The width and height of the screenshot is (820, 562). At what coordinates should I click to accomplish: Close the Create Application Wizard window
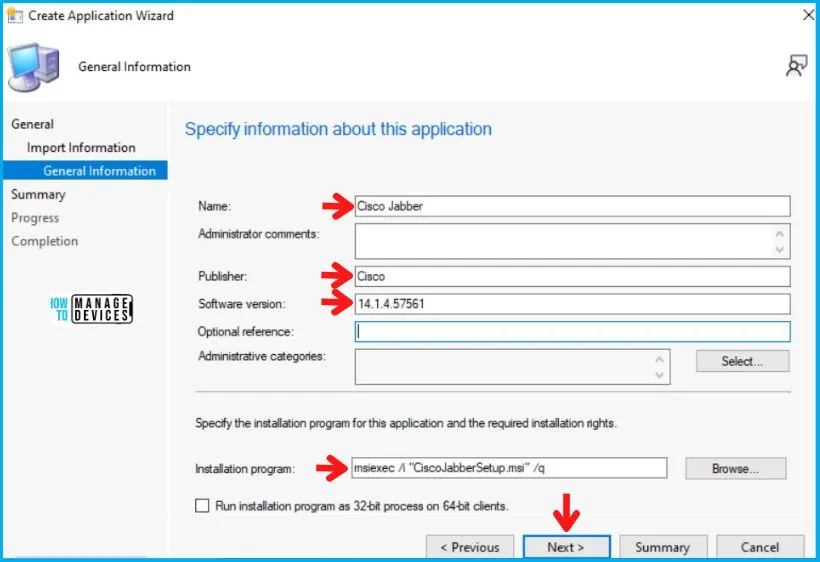[808, 15]
